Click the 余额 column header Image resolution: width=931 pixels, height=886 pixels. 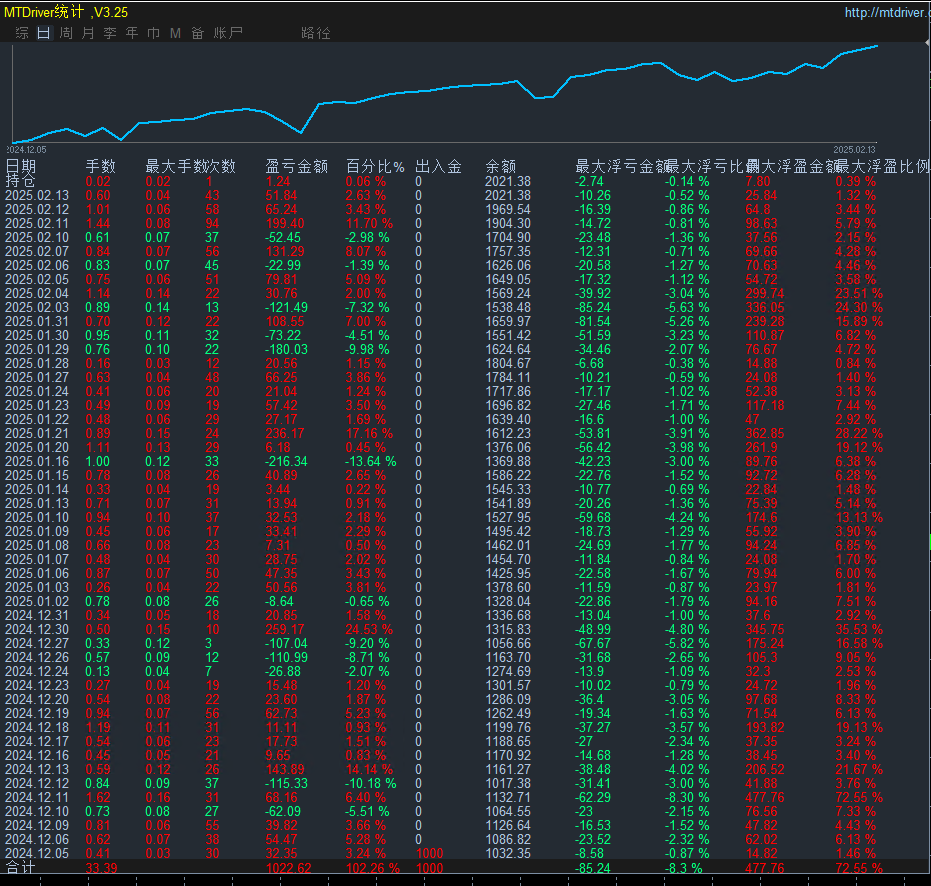coord(501,166)
